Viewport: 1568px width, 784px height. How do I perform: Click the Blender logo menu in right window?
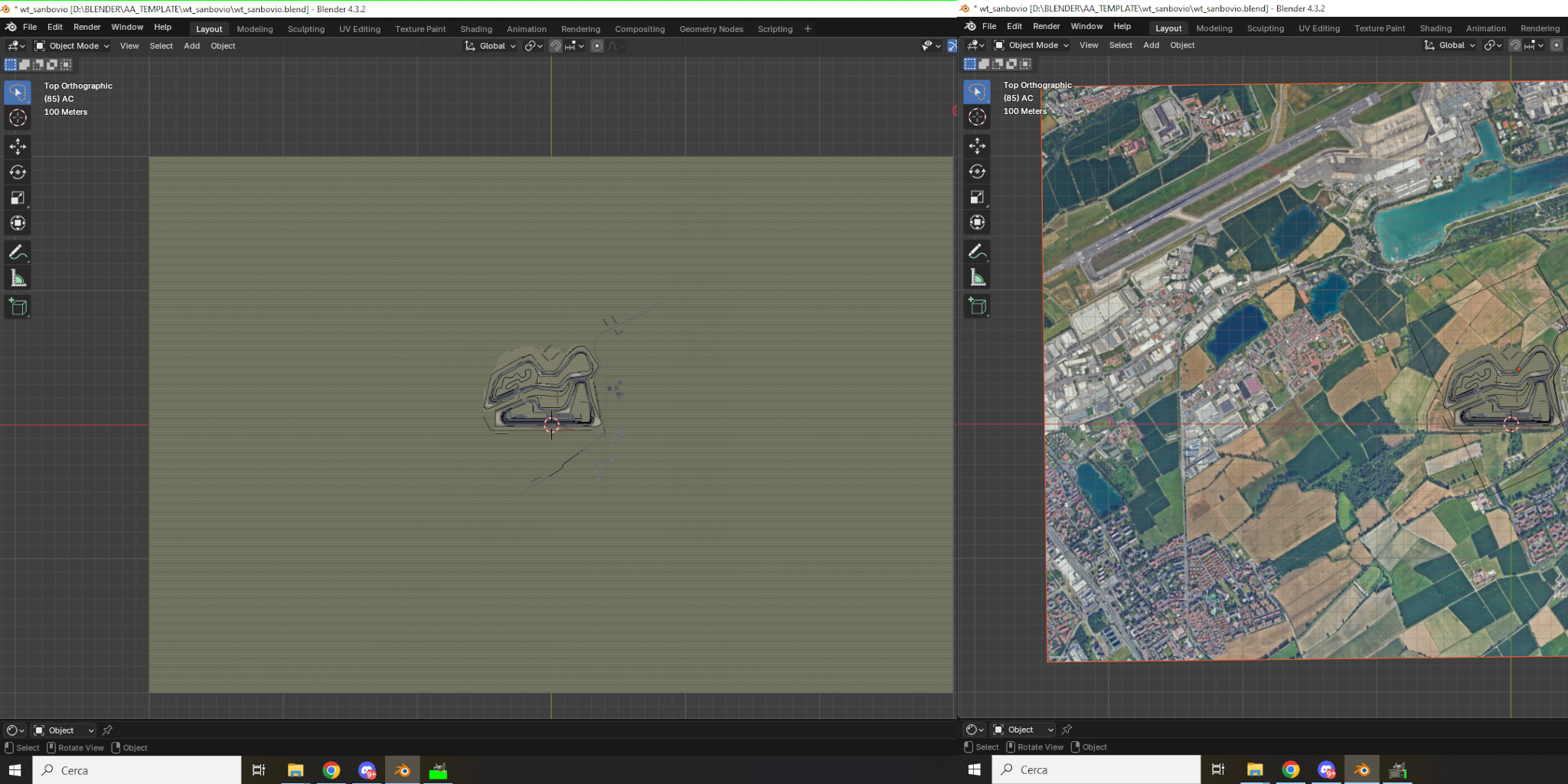970,26
